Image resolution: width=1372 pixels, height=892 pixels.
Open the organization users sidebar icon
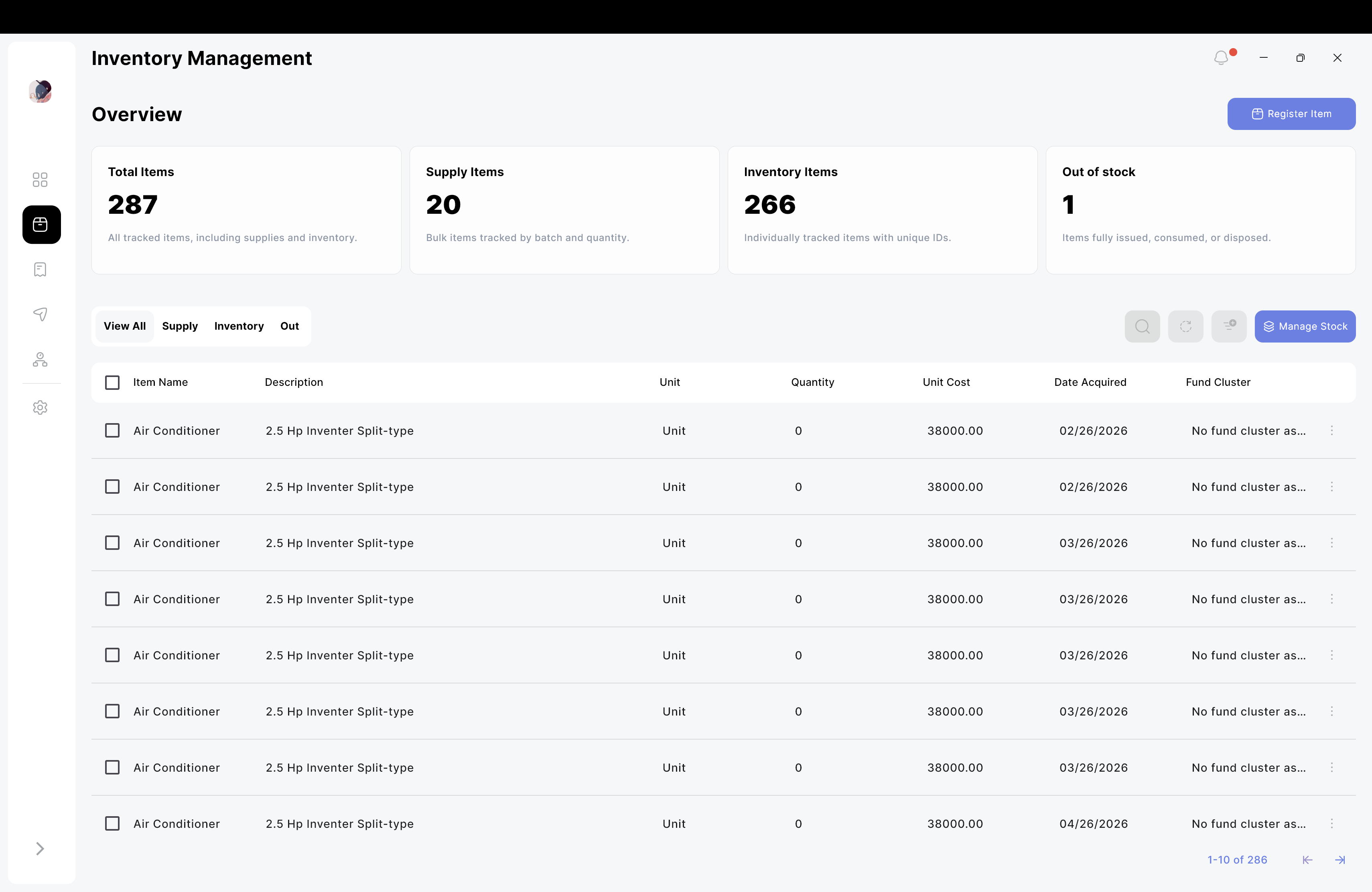[40, 359]
